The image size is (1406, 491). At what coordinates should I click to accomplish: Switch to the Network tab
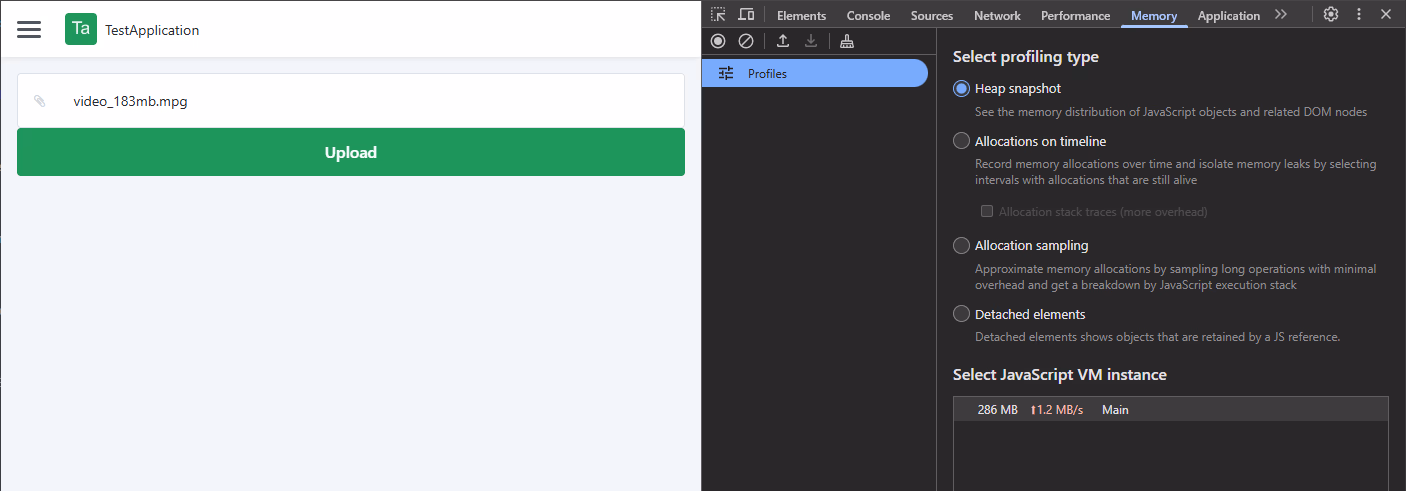[x=997, y=15]
